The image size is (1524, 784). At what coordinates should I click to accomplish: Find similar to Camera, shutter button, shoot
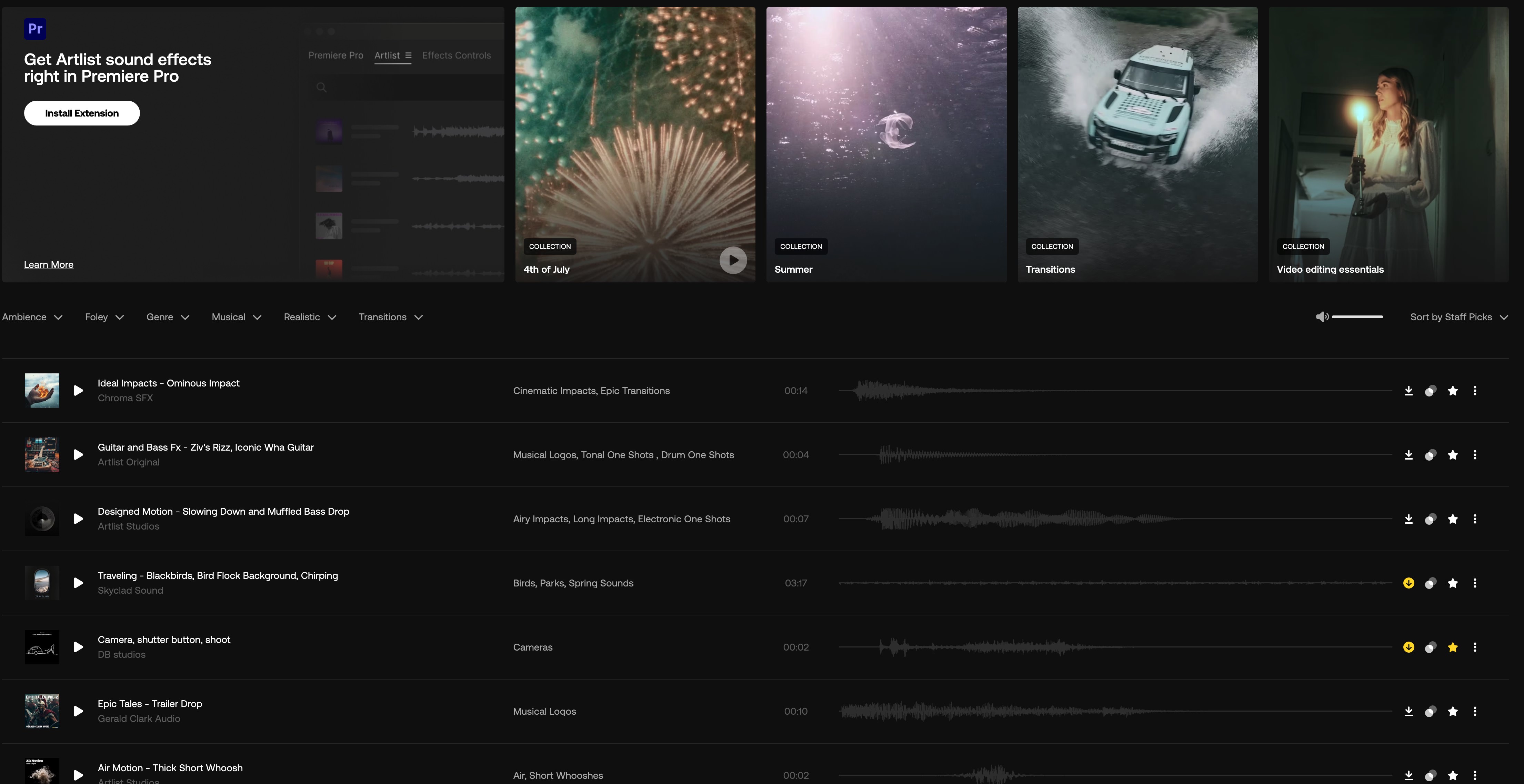(x=1431, y=647)
